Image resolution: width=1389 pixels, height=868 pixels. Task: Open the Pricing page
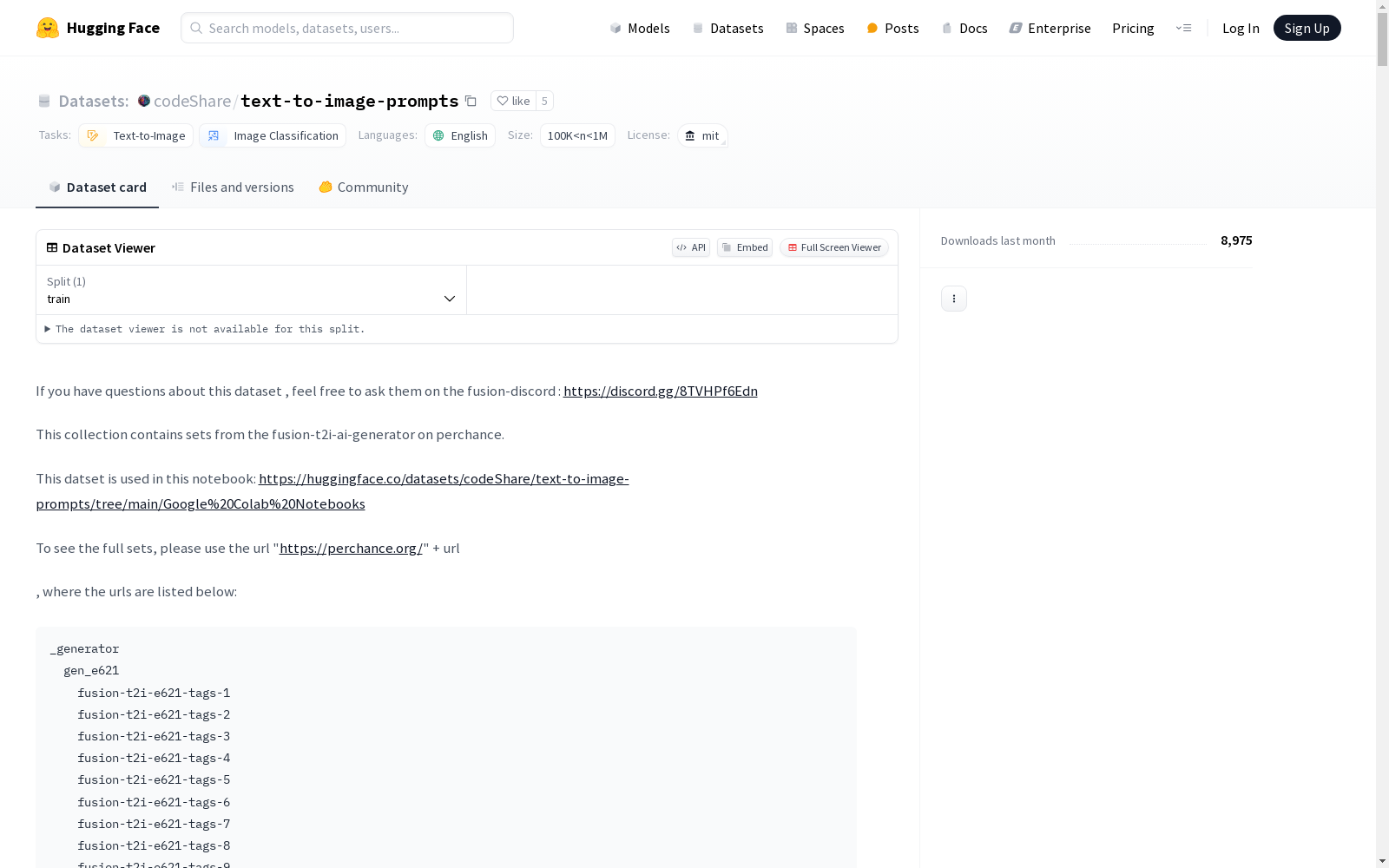click(x=1133, y=28)
